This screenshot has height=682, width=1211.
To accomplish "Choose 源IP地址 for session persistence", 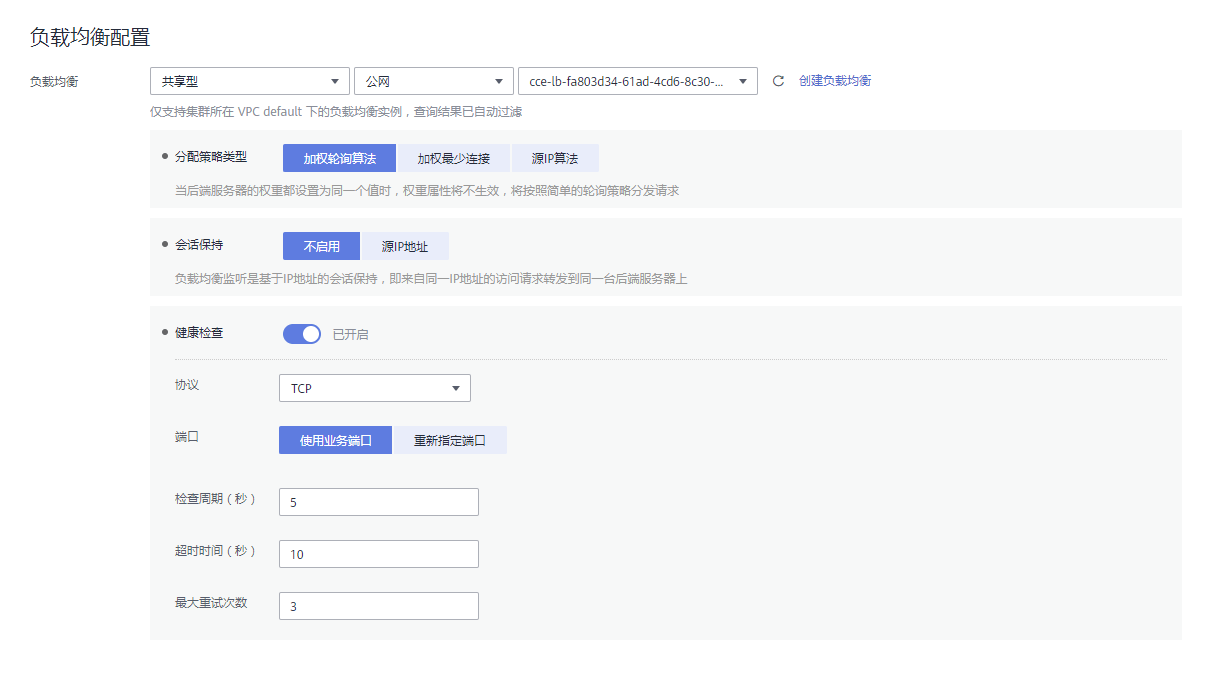I will 405,246.
